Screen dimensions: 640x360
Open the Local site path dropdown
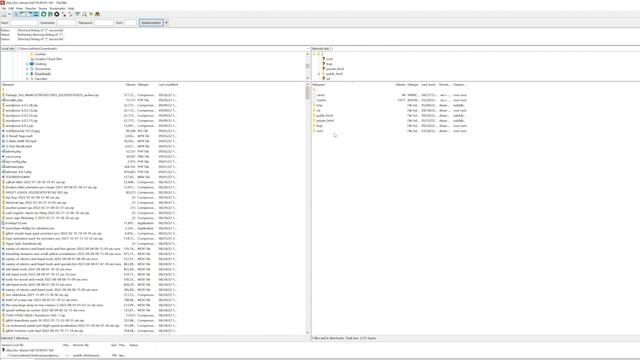coord(307,49)
